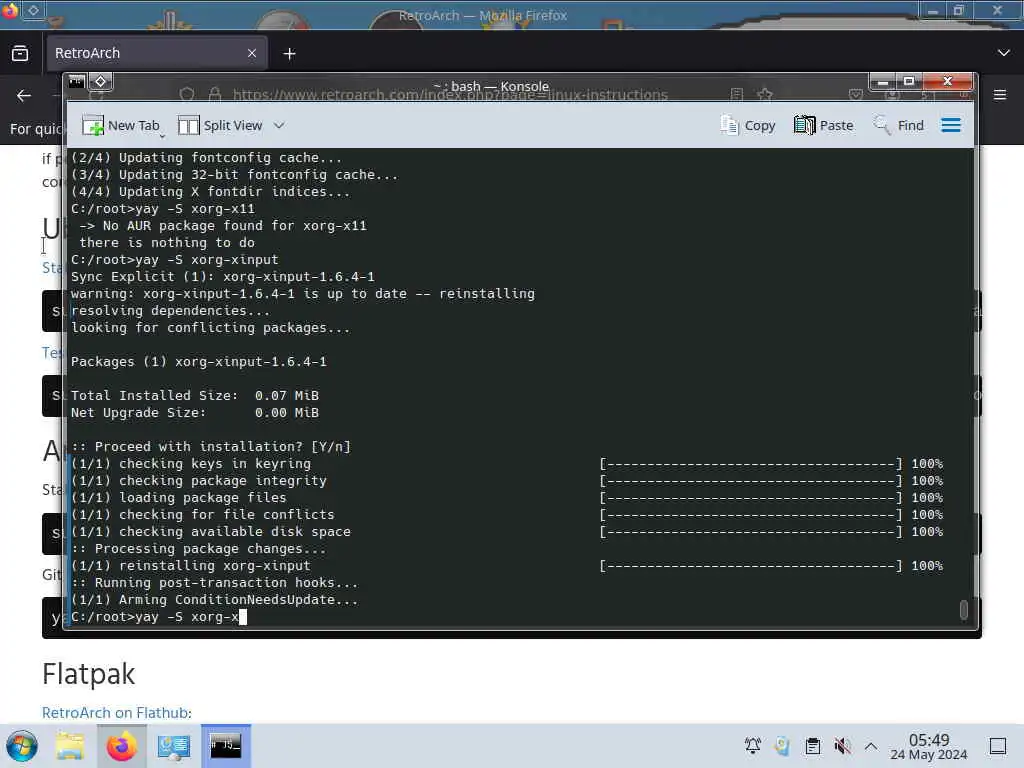Click the Flatpak heading on the page
Screen dimensions: 1024x768
88,674
